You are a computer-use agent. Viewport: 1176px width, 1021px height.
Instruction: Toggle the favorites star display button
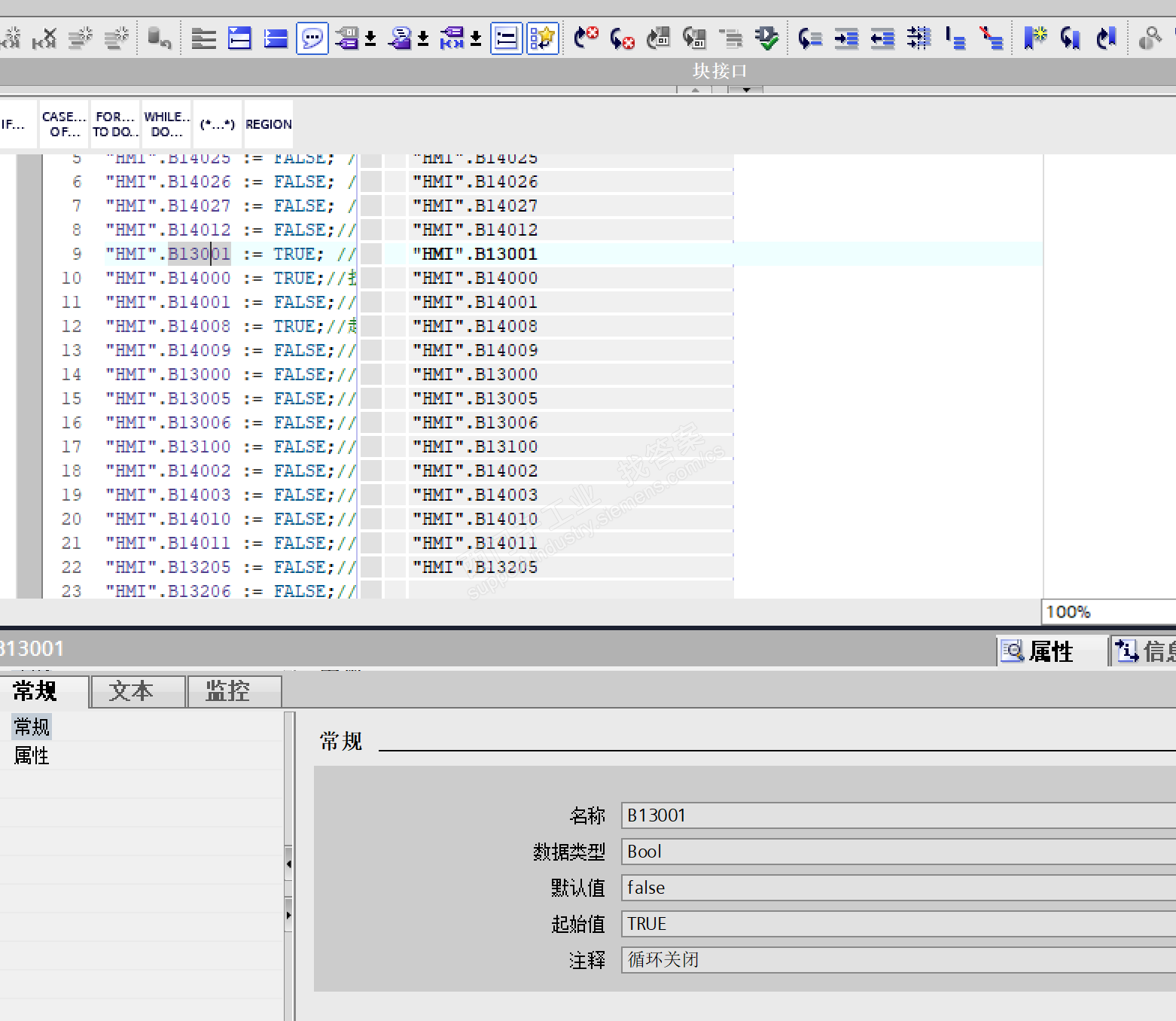(542, 38)
